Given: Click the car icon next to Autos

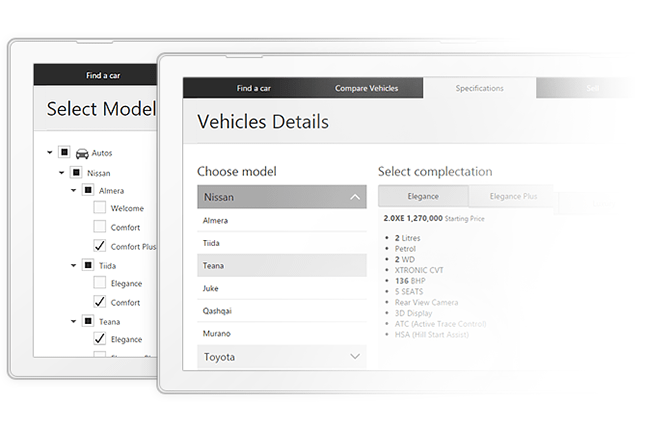Looking at the screenshot, I should pyautogui.click(x=82, y=154).
